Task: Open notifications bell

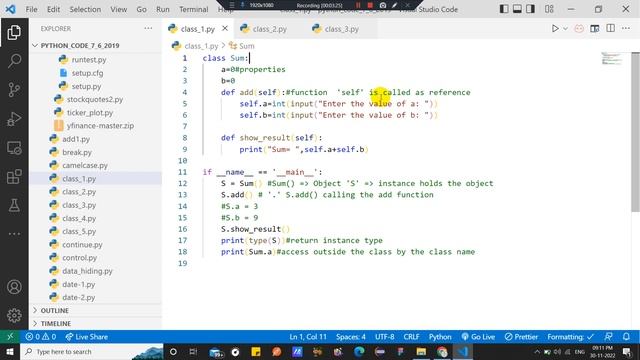Action: [626, 337]
